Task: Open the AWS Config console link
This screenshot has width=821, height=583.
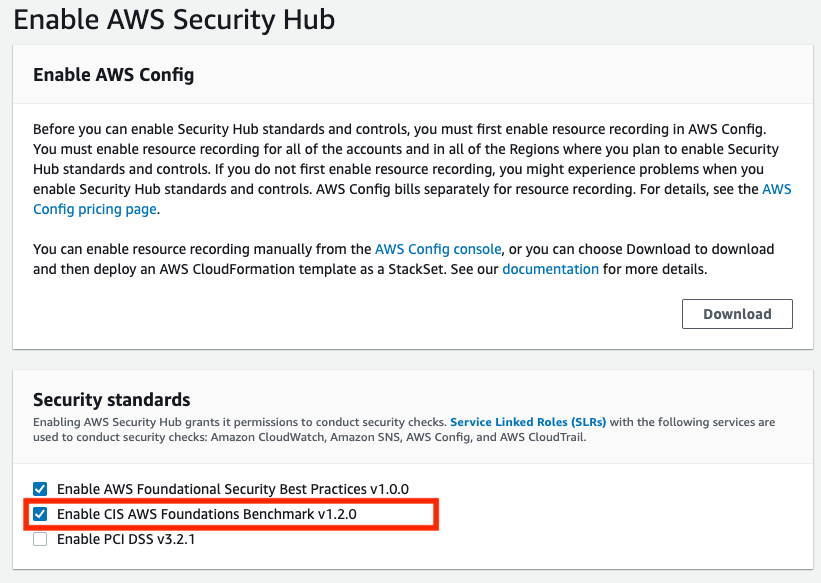Action: coord(437,249)
